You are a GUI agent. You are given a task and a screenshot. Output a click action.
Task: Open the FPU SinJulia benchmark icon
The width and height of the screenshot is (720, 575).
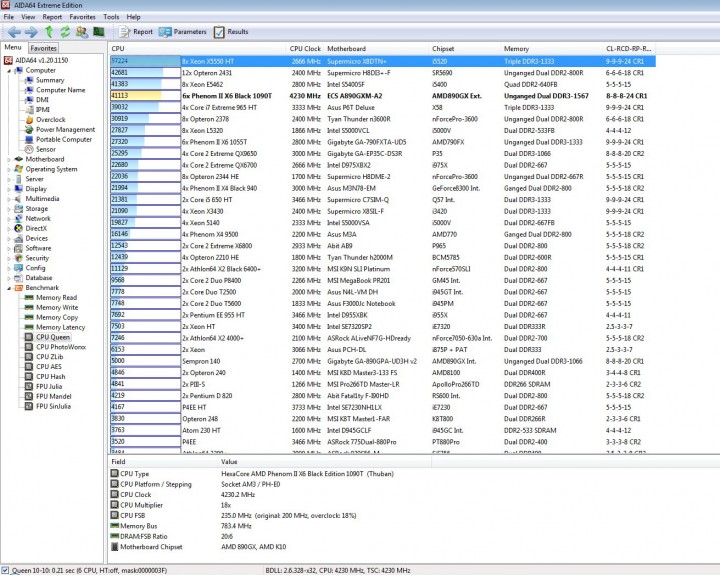point(29,406)
